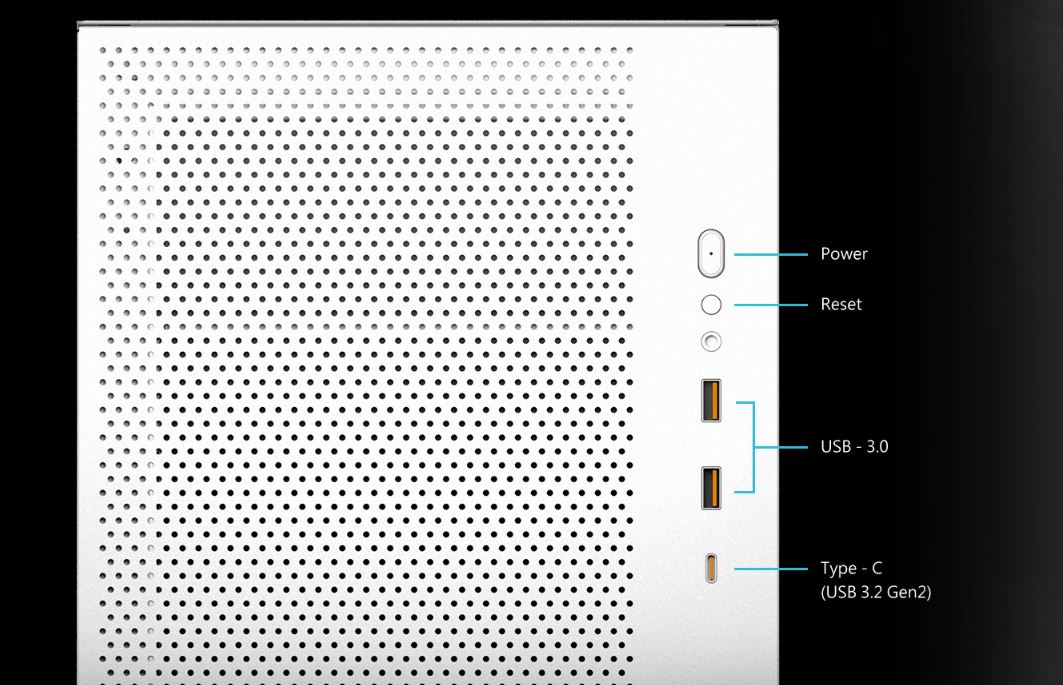1063x685 pixels.
Task: Click the blue callout line beside Reset button
Action: coord(770,304)
